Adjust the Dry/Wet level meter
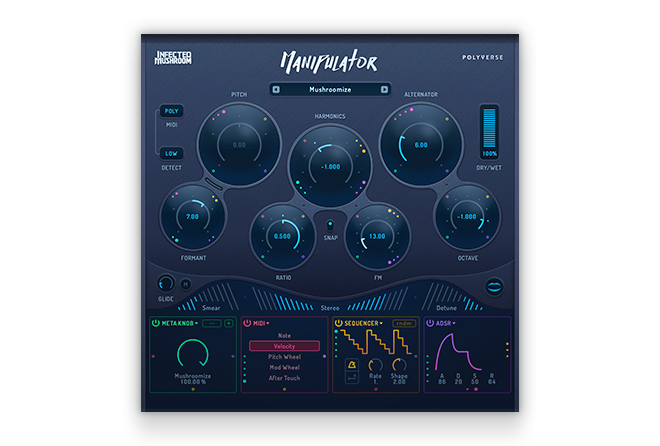 click(489, 128)
